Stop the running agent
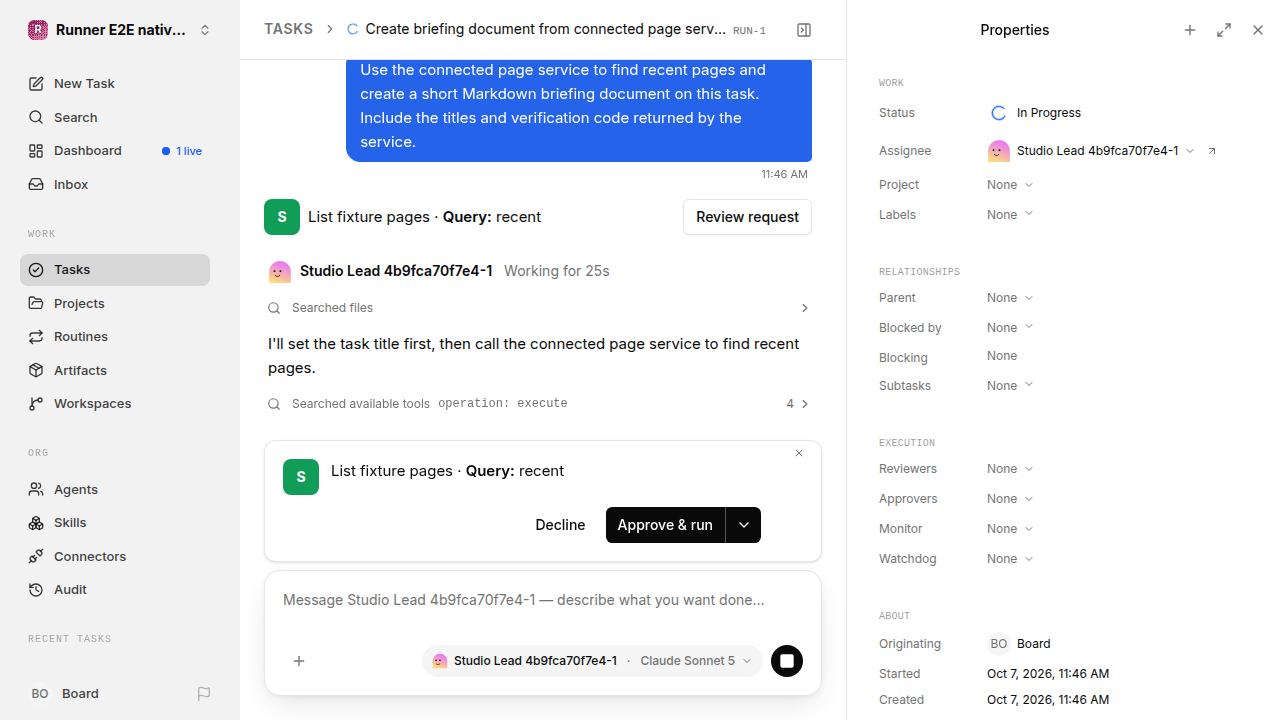The image size is (1280, 720). [x=787, y=661]
